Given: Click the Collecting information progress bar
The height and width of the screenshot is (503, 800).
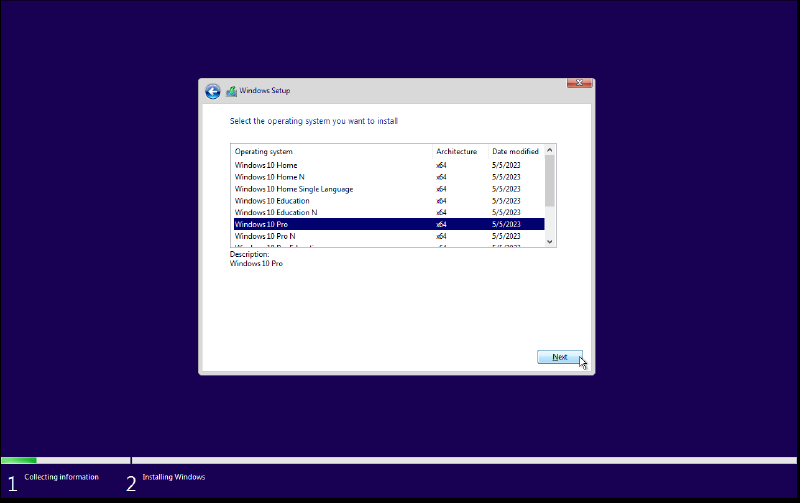Looking at the screenshot, I should point(66,460).
